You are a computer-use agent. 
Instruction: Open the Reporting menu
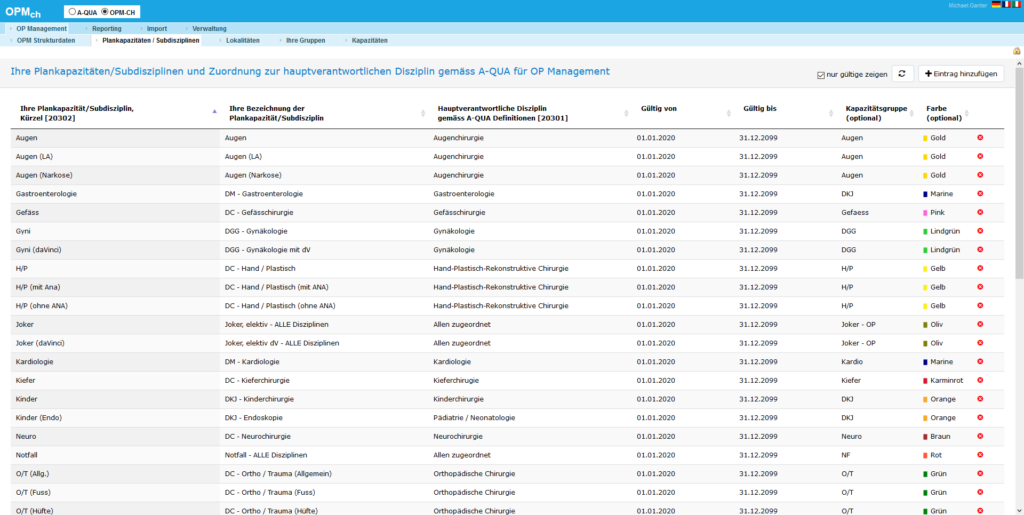coord(106,28)
